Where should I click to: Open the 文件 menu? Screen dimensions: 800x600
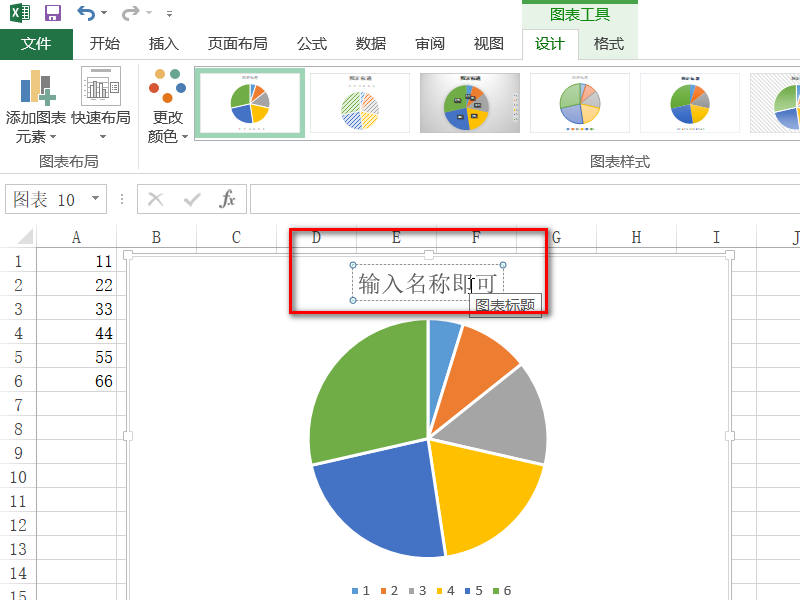[37, 44]
